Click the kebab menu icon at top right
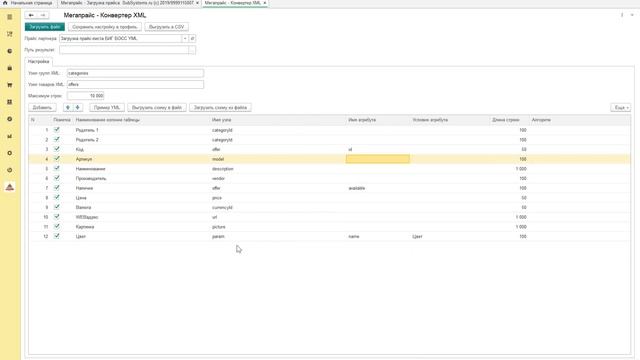The height and width of the screenshot is (360, 640). coord(622,15)
